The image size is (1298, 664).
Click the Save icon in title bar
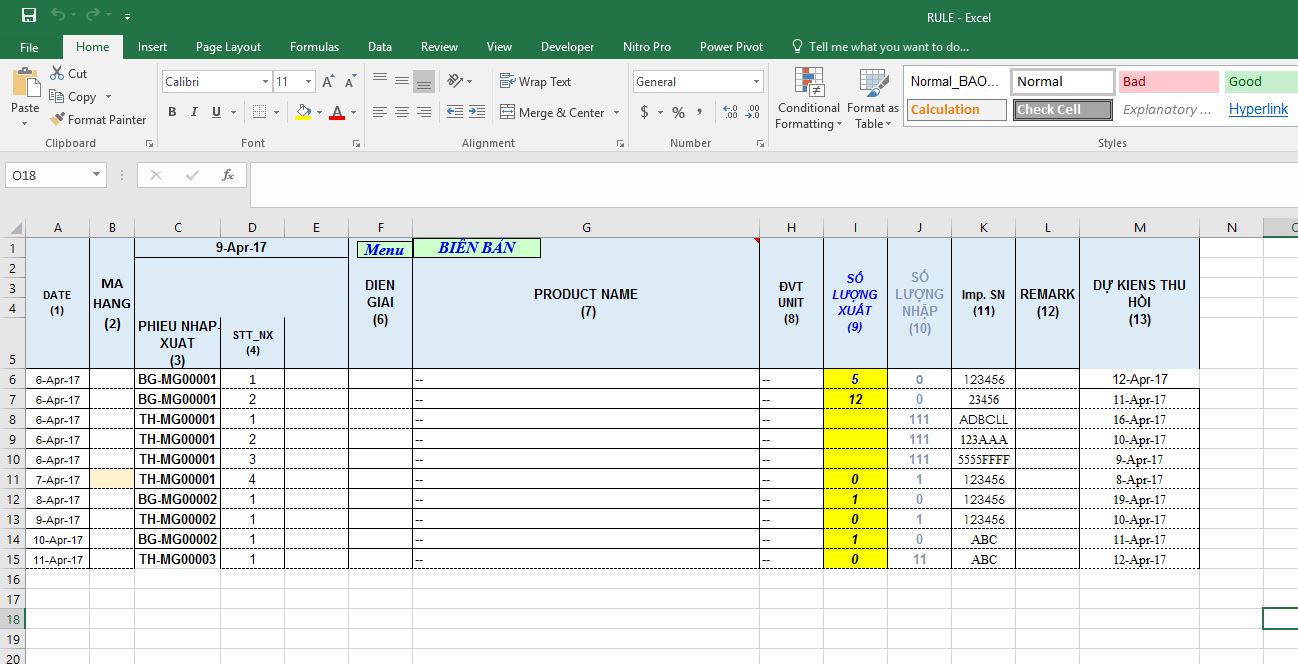[x=28, y=16]
